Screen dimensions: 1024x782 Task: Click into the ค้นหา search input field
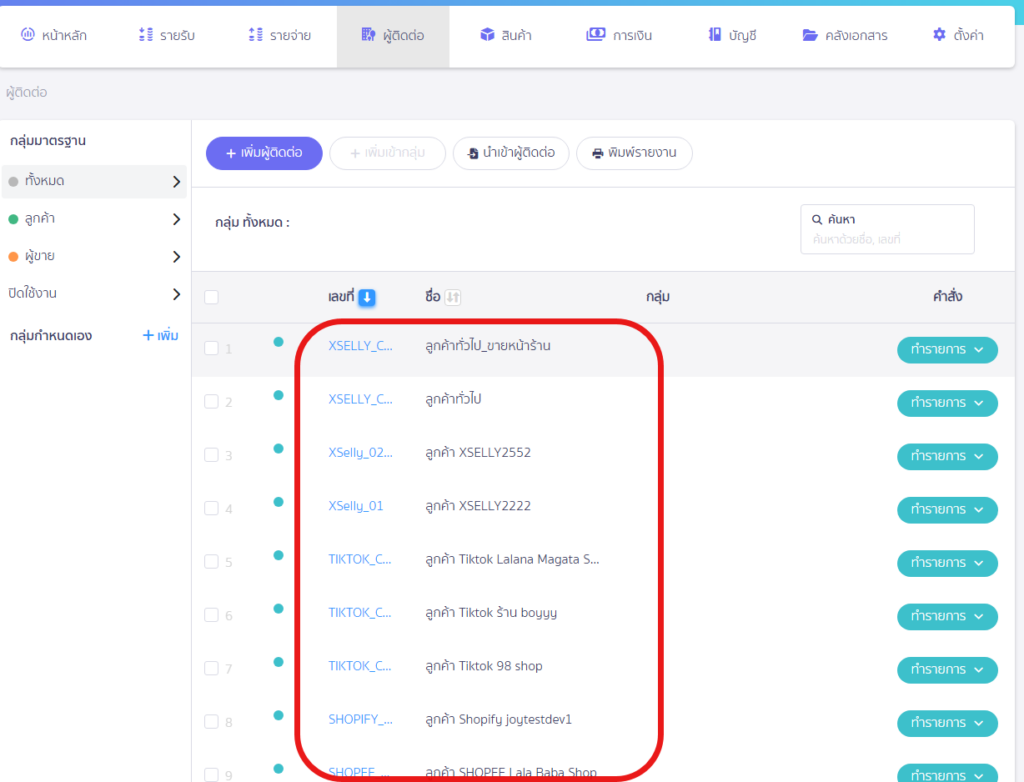coord(885,240)
